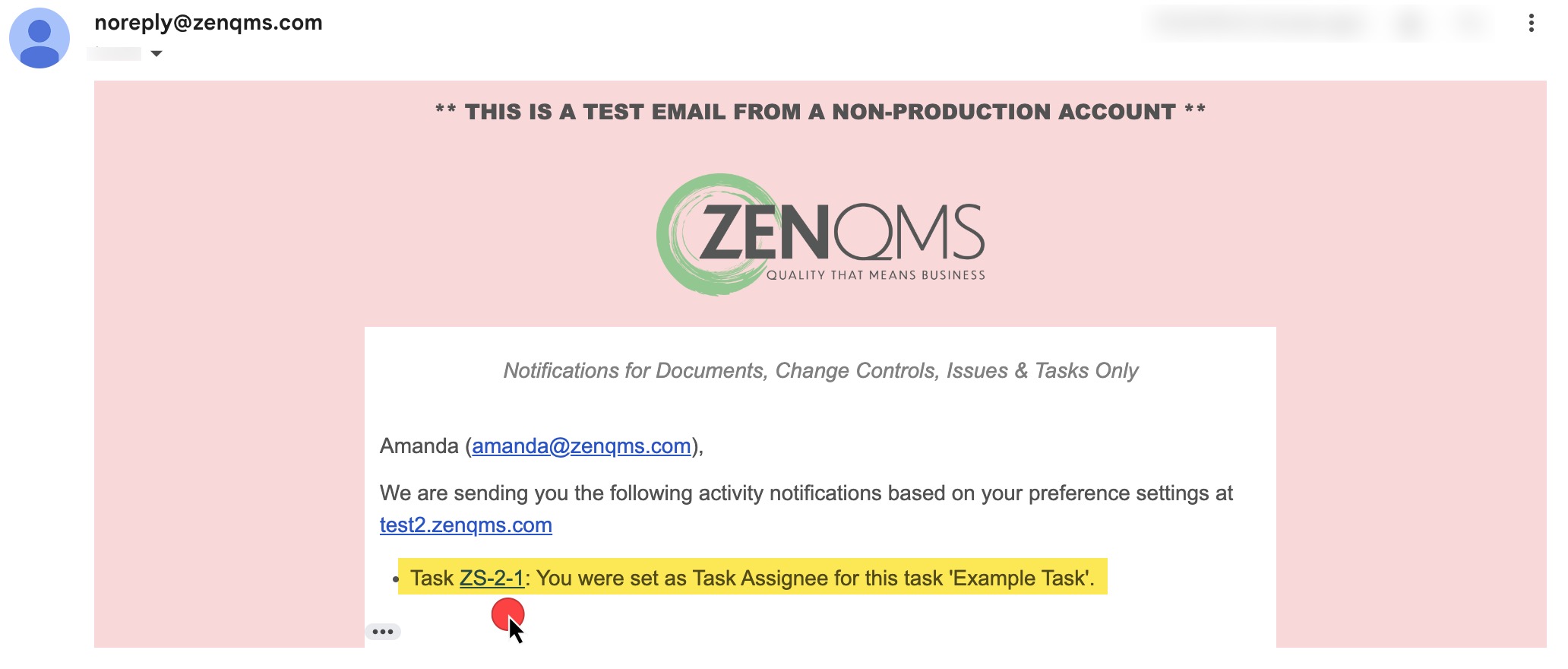Click the blurred icon nearest the three-dot menu
Screen dimensions: 1568x669
point(1470,24)
